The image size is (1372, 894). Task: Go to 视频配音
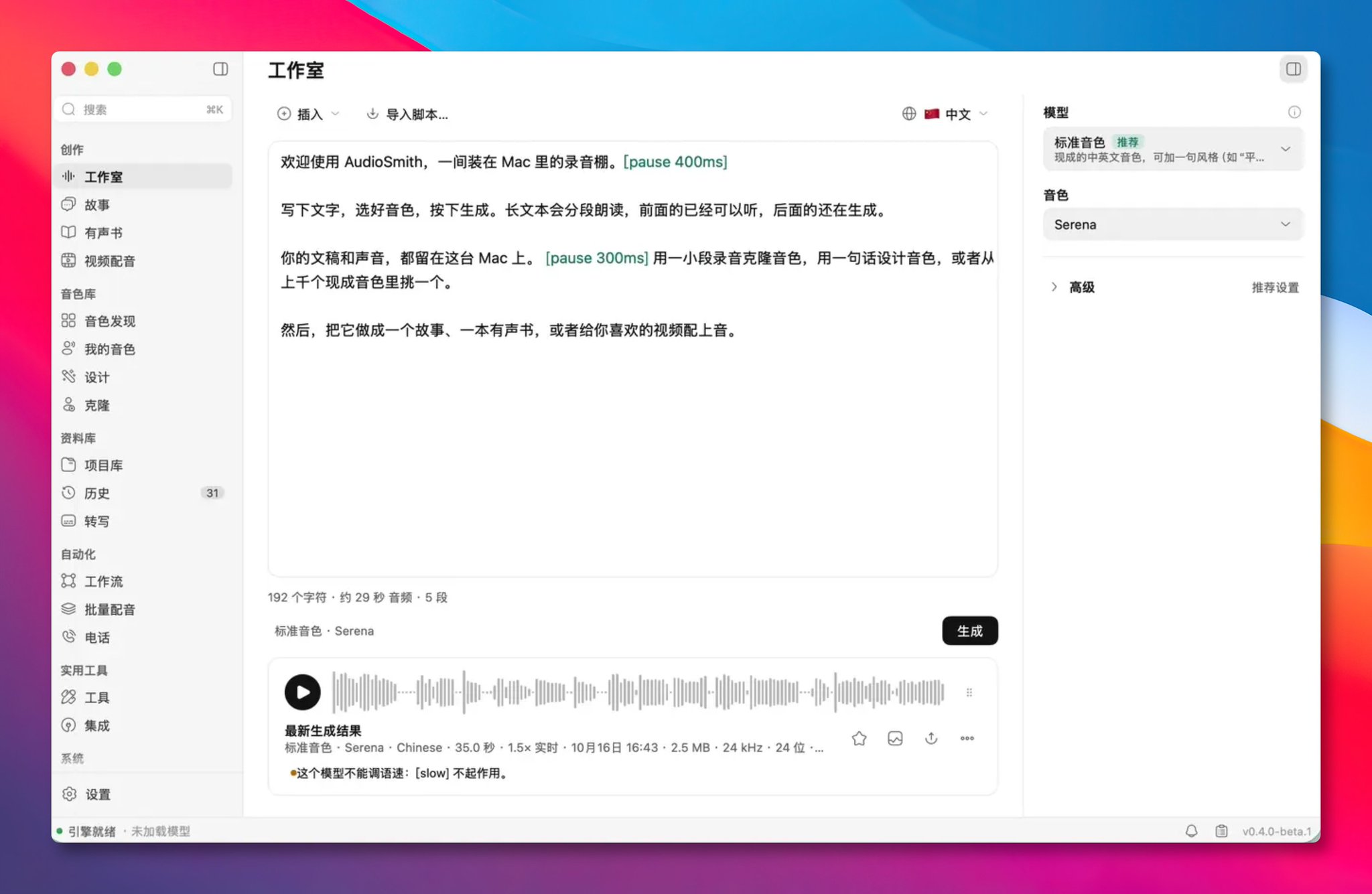(x=145, y=261)
